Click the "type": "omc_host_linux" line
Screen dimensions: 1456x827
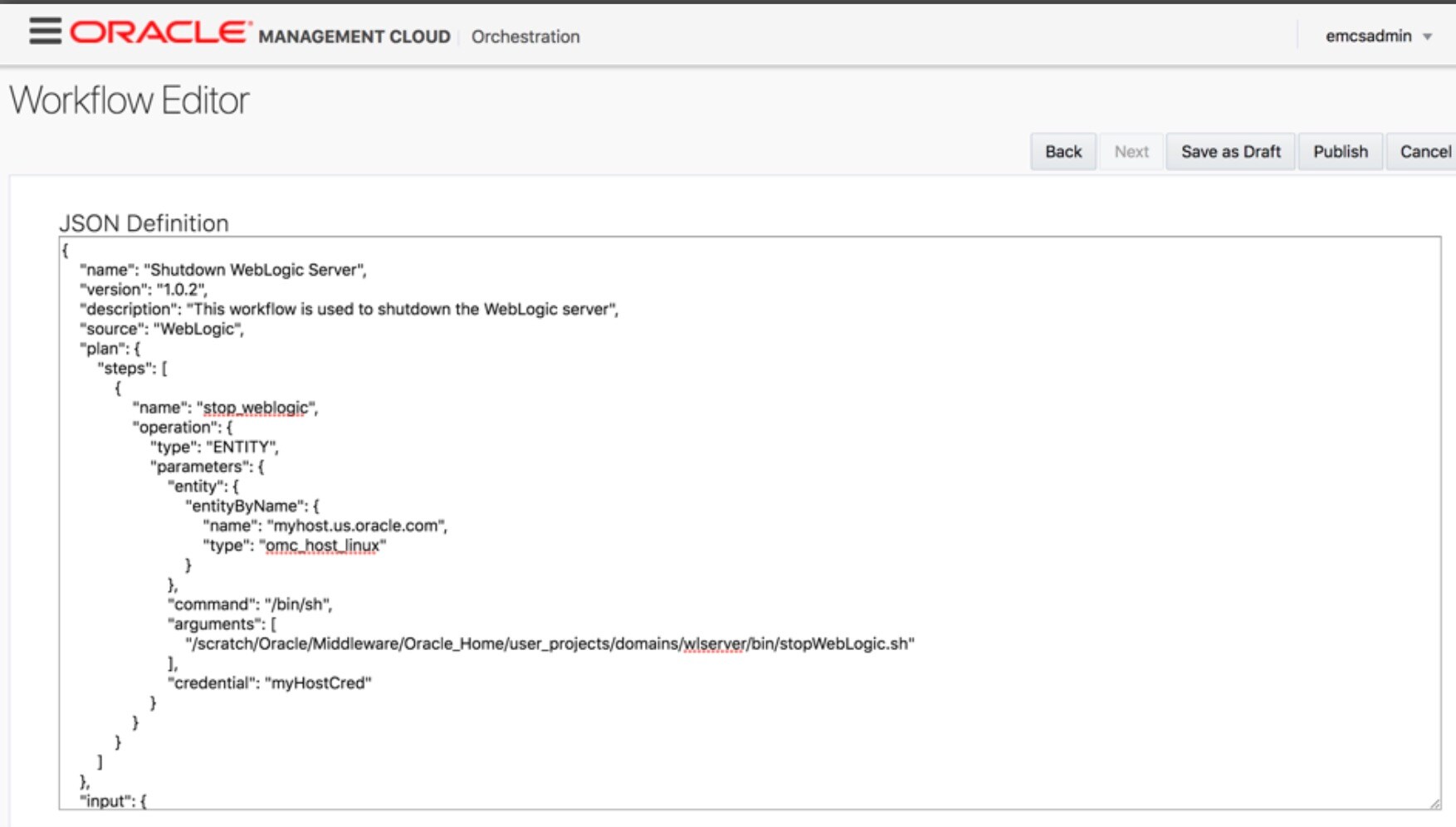(x=295, y=546)
